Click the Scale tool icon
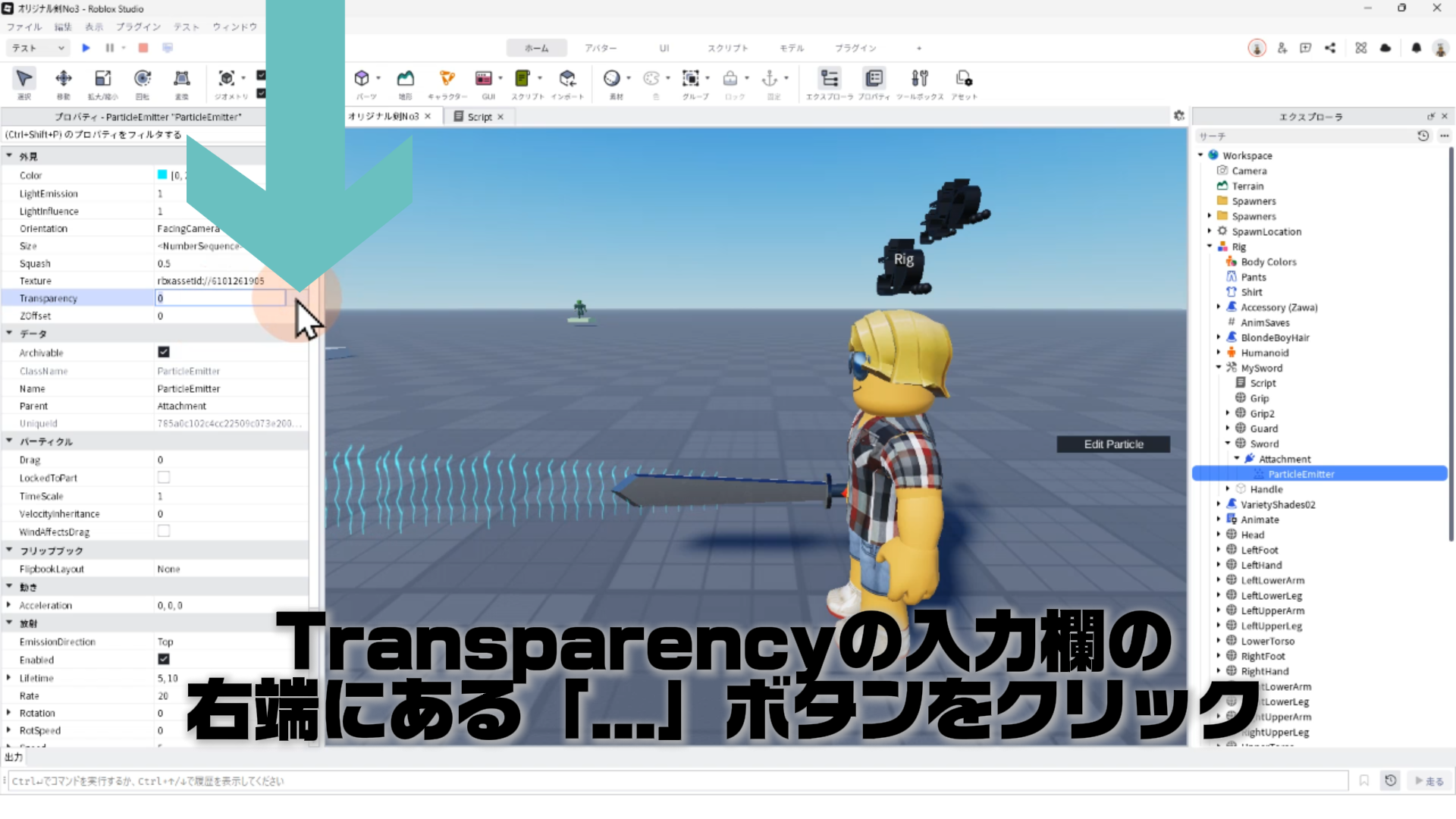1456x819 pixels. tap(102, 79)
